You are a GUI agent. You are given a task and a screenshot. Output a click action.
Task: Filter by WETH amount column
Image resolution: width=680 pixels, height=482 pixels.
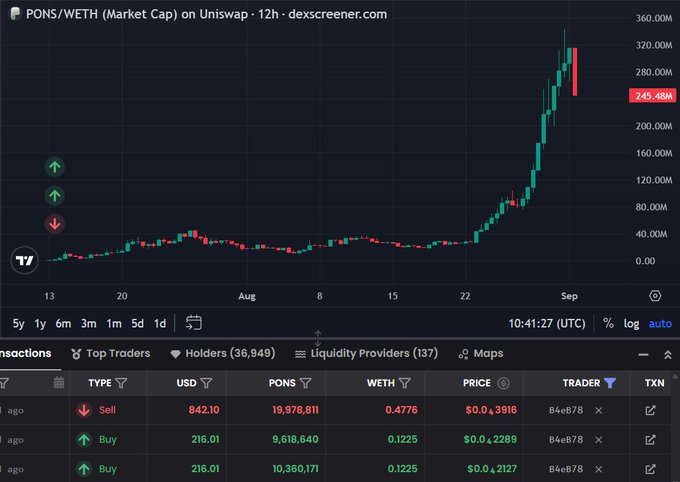[x=405, y=383]
